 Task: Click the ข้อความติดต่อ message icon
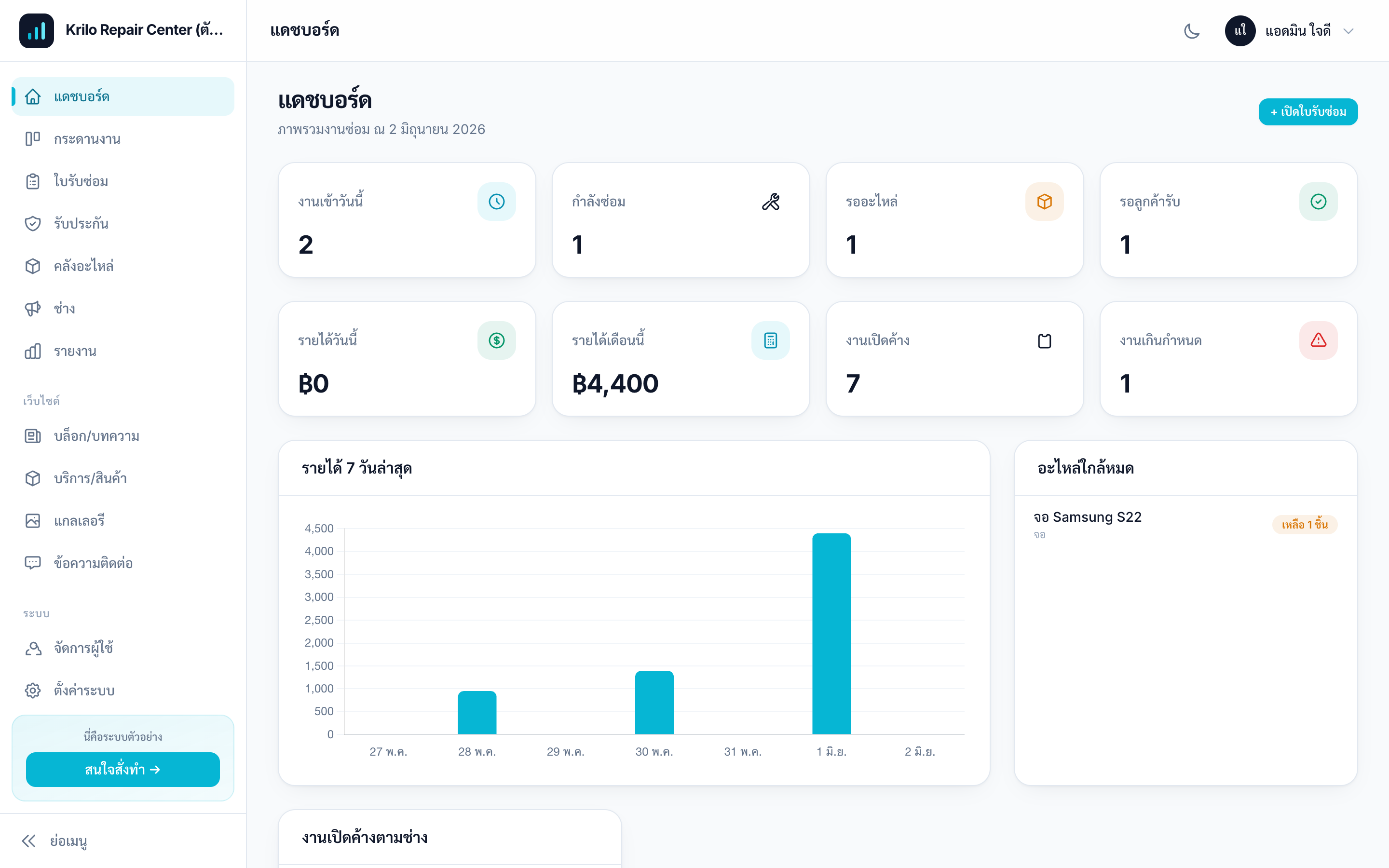coord(33,563)
